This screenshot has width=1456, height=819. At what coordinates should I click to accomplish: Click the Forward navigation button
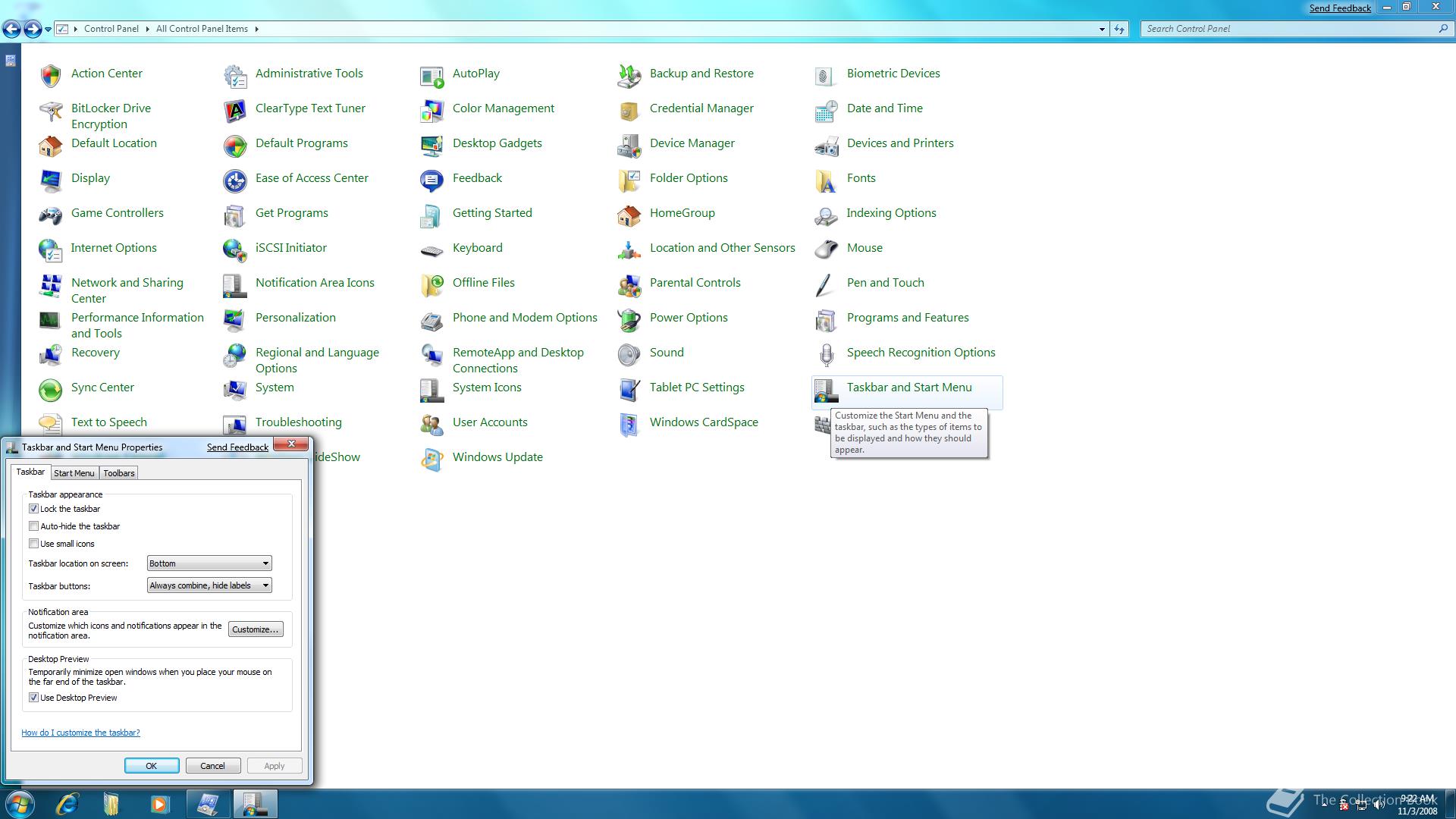pyautogui.click(x=32, y=30)
